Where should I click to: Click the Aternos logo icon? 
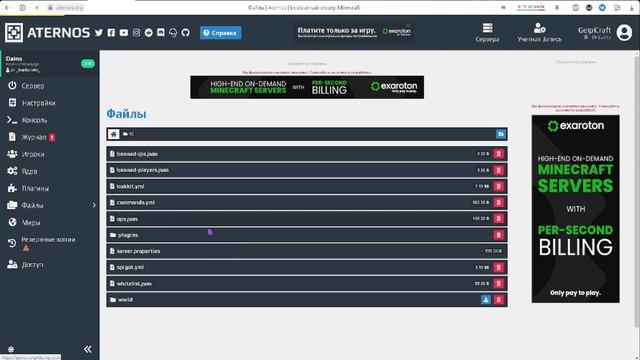point(14,33)
